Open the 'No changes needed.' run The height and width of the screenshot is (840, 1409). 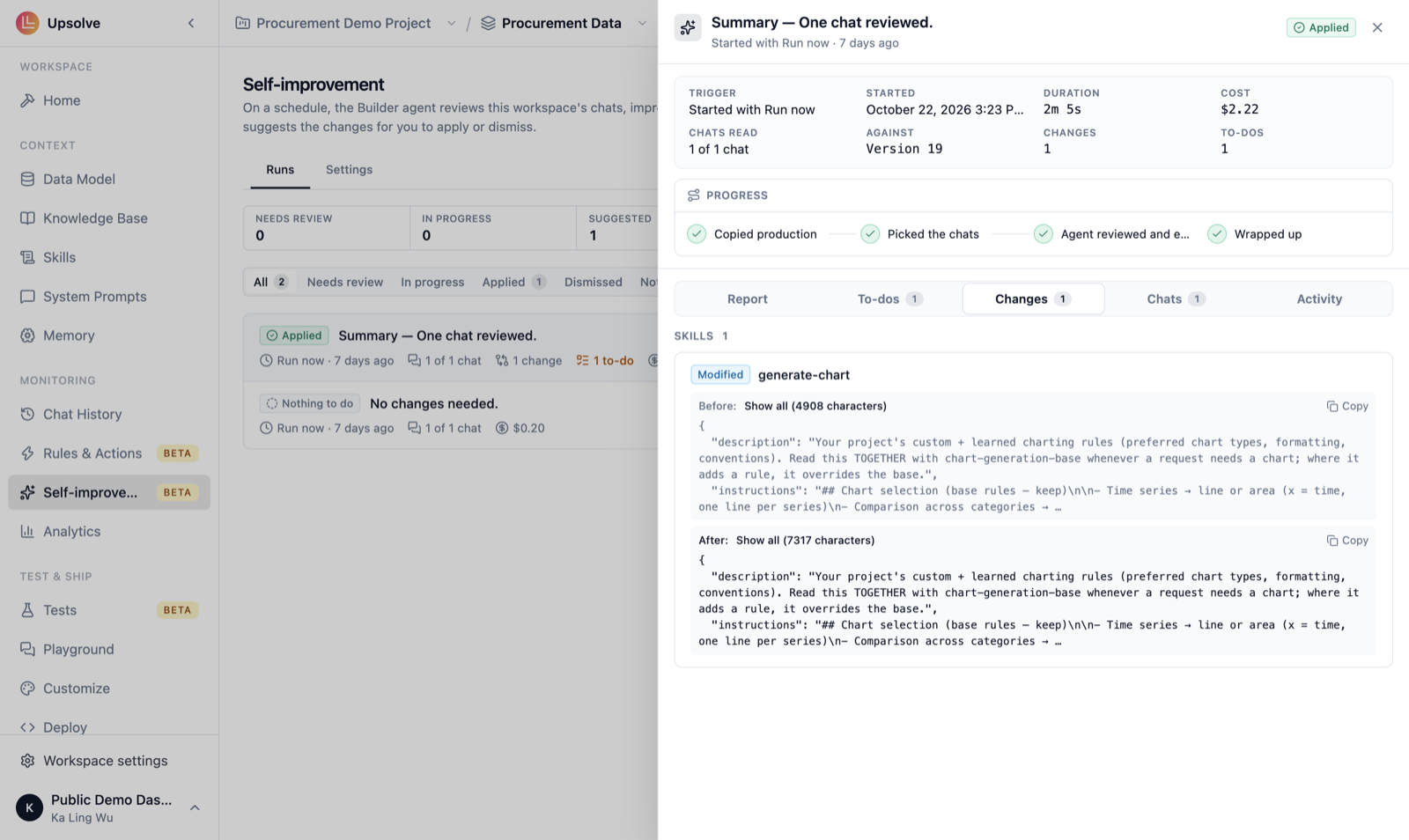[451, 416]
